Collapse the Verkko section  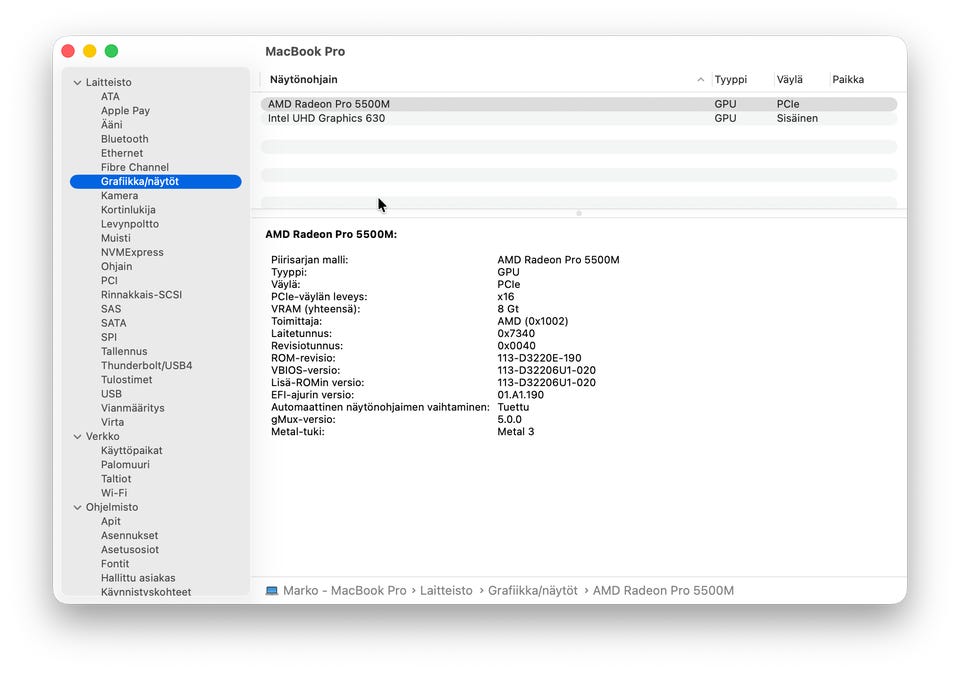click(77, 436)
